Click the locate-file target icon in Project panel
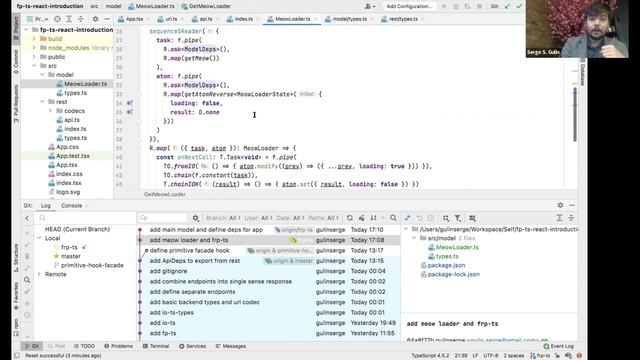 point(57,19)
